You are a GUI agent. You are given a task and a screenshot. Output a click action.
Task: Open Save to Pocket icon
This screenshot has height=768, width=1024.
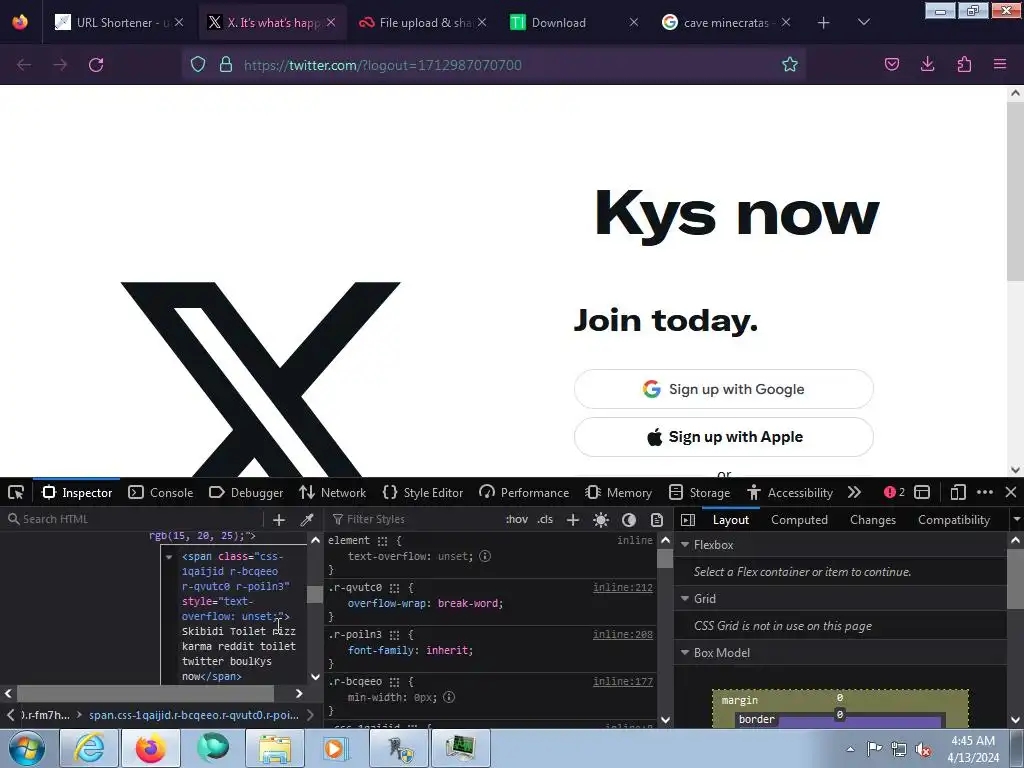(891, 64)
